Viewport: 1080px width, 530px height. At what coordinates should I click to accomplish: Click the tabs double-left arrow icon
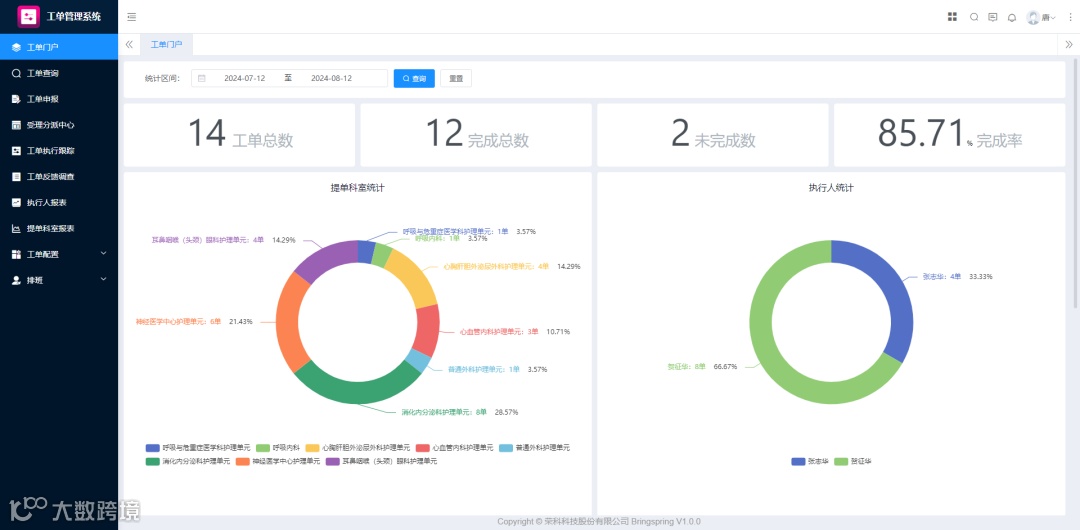(x=129, y=44)
